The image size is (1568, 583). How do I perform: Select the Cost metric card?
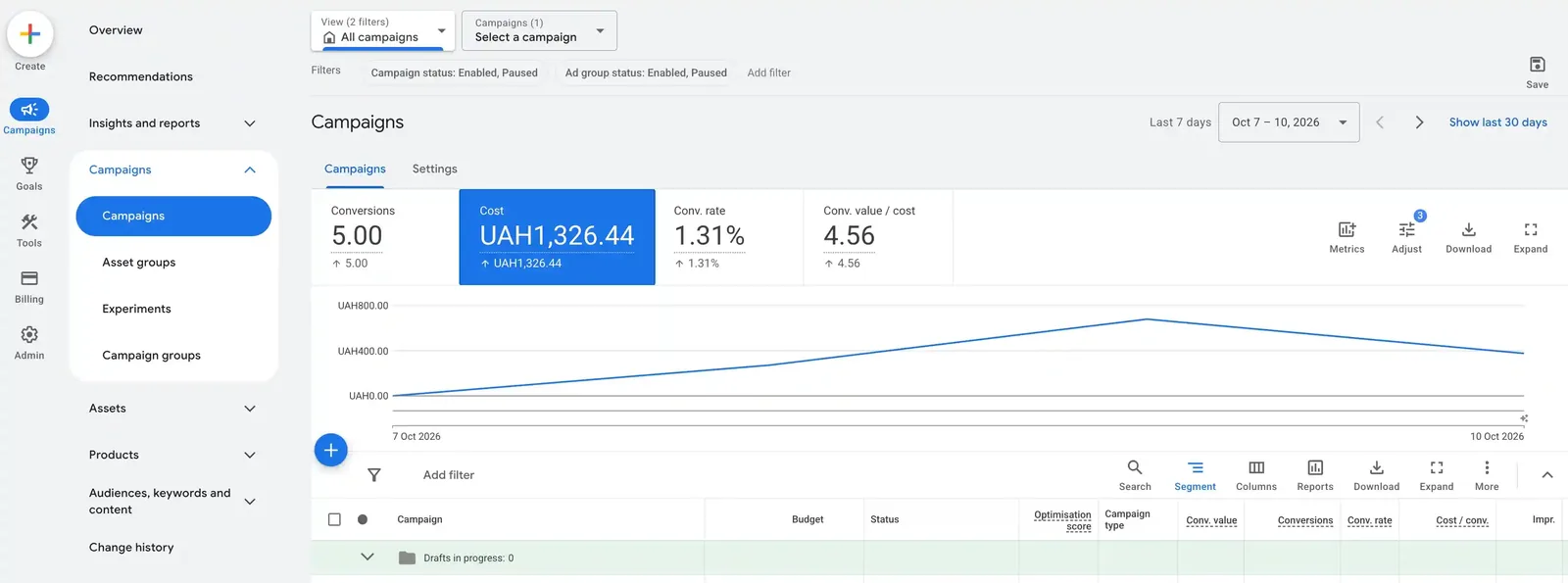[x=557, y=237]
